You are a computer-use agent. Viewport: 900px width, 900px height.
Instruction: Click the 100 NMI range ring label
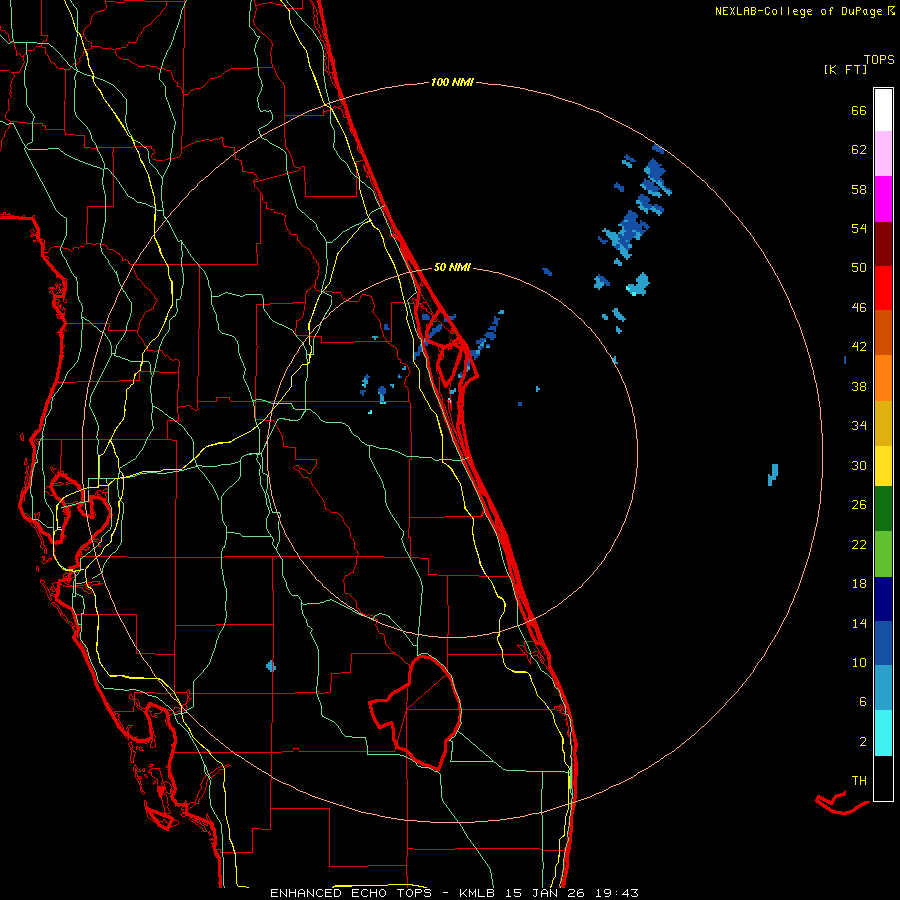point(452,82)
